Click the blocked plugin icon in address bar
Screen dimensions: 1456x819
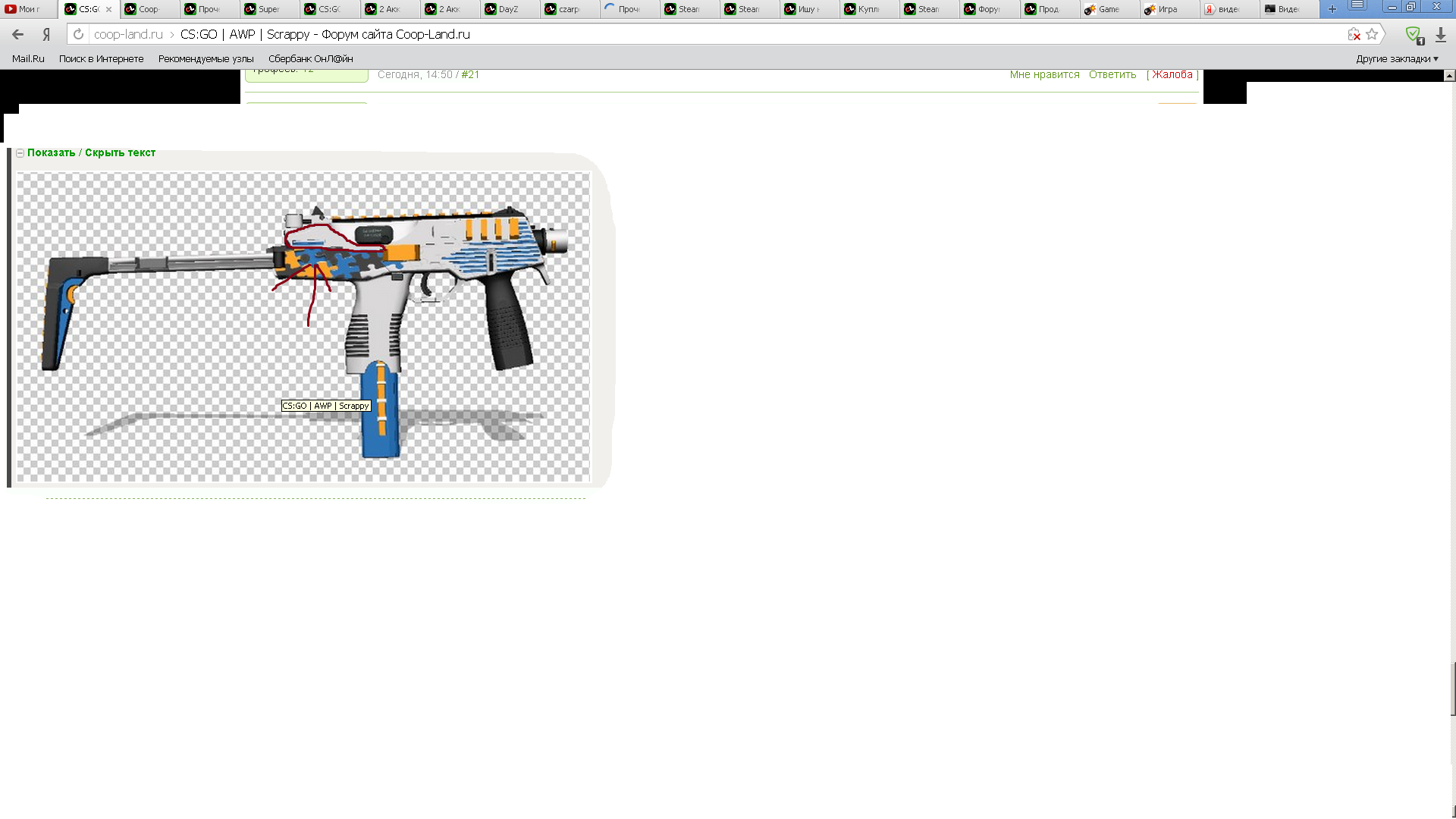click(1354, 34)
